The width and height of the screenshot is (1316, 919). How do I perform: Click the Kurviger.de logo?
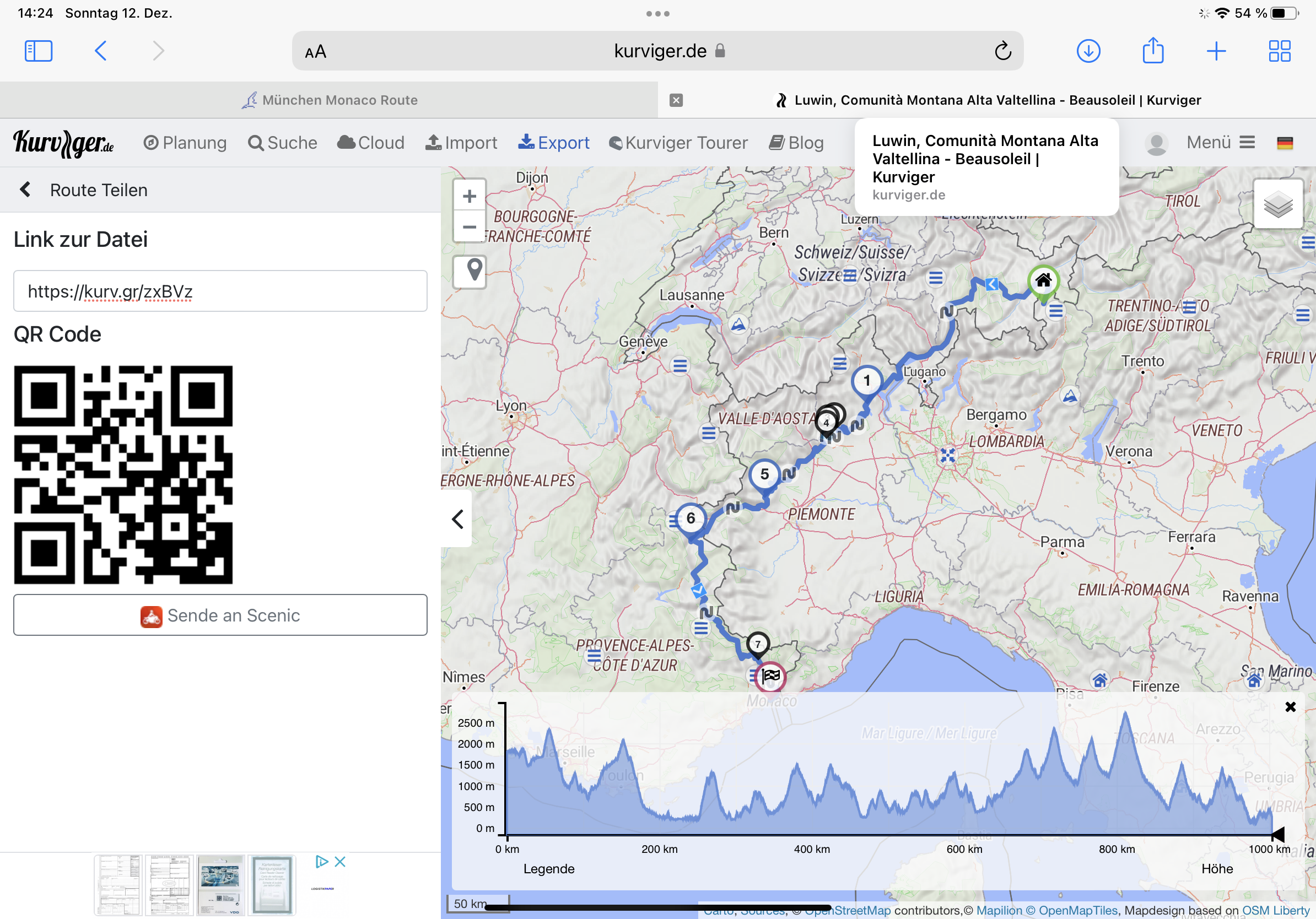click(63, 143)
